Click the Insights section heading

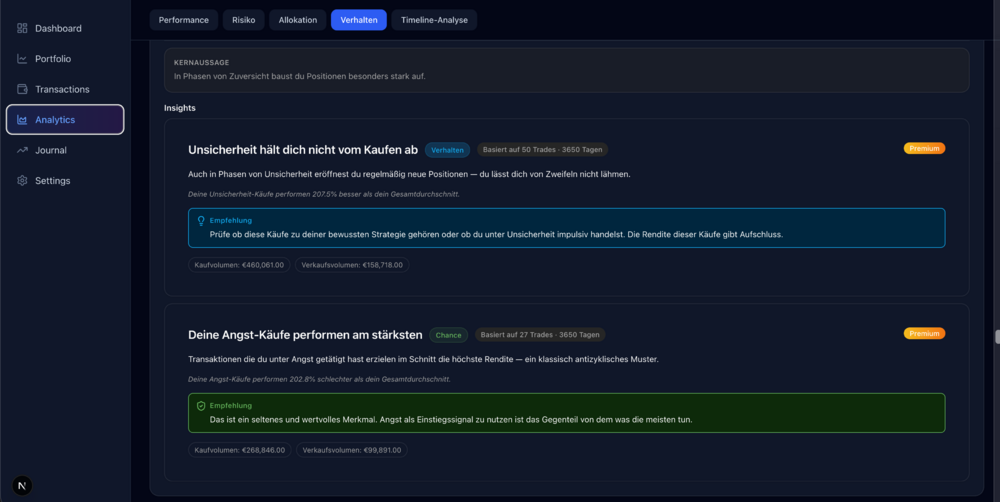pos(180,108)
